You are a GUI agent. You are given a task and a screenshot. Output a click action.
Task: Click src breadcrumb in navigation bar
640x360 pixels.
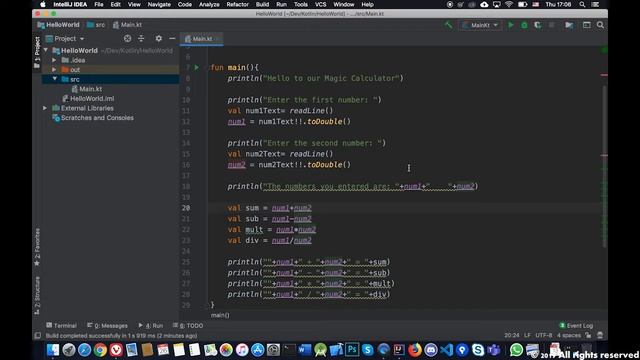click(x=96, y=25)
